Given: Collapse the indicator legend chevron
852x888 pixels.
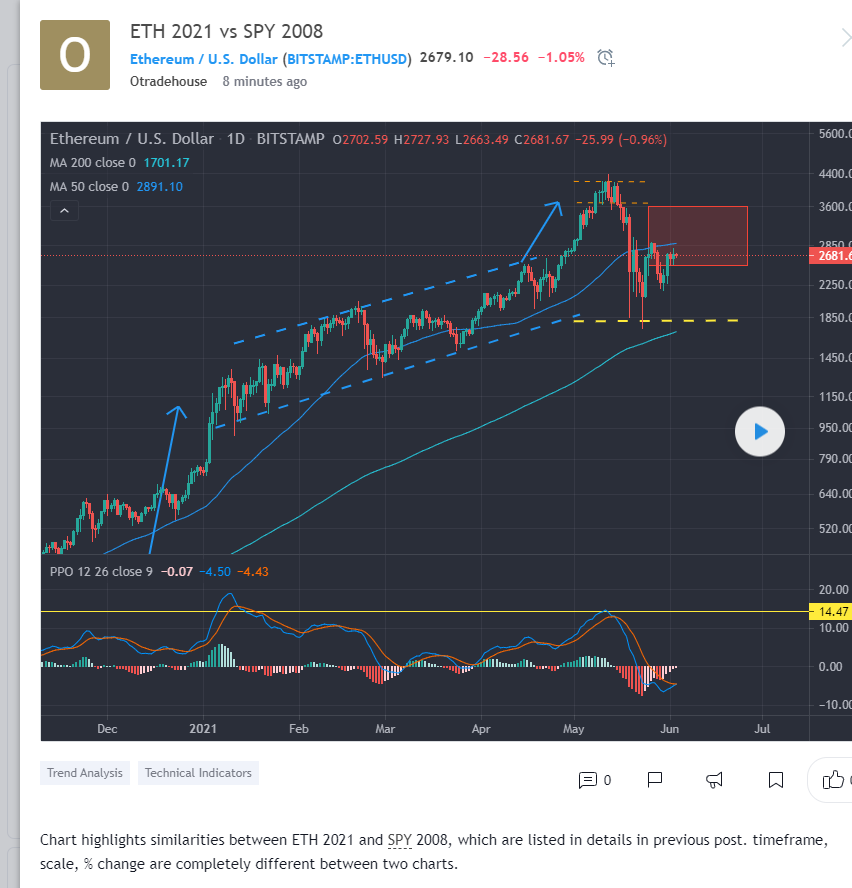Looking at the screenshot, I should point(64,211).
